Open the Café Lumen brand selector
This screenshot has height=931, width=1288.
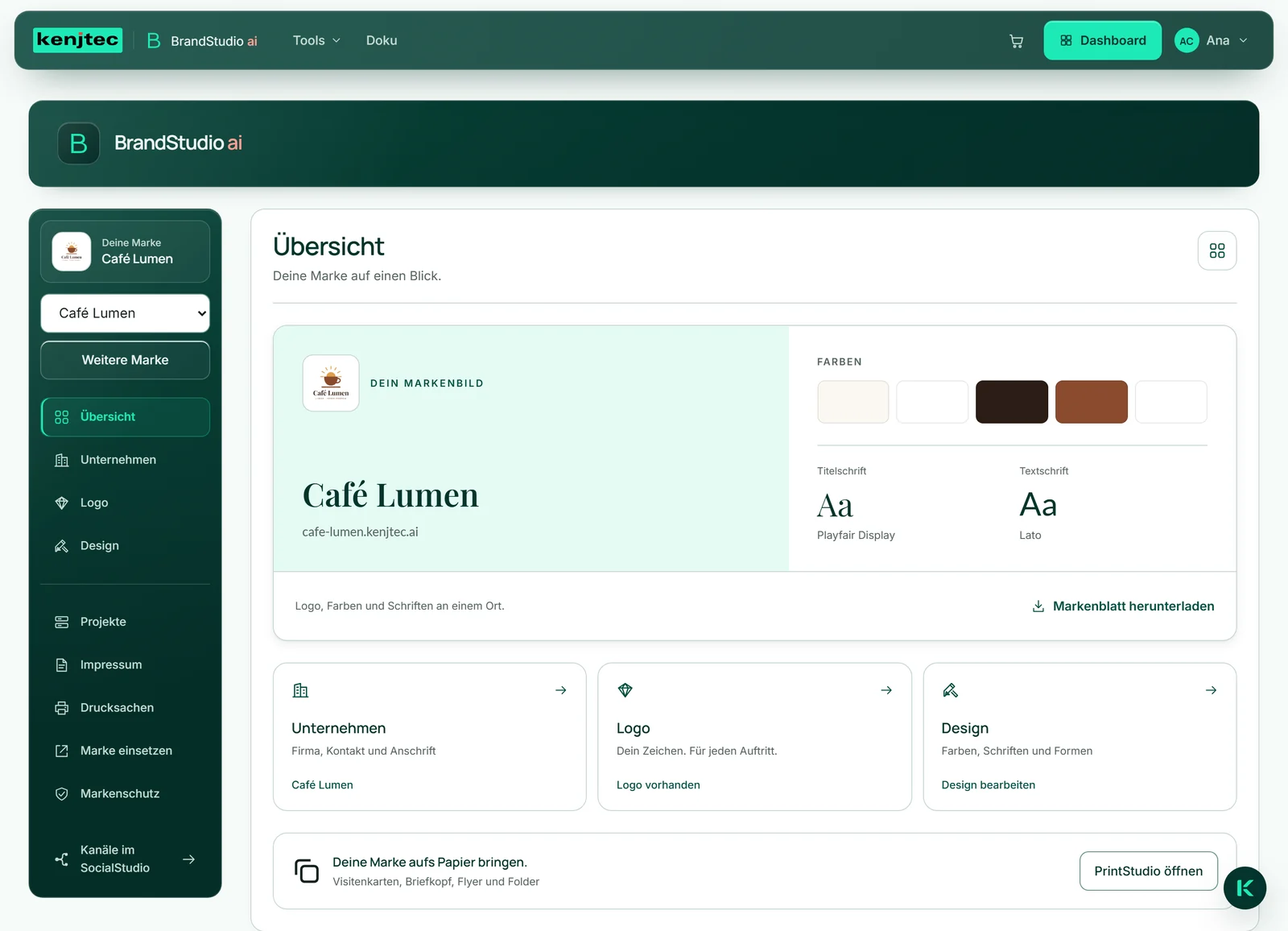125,313
